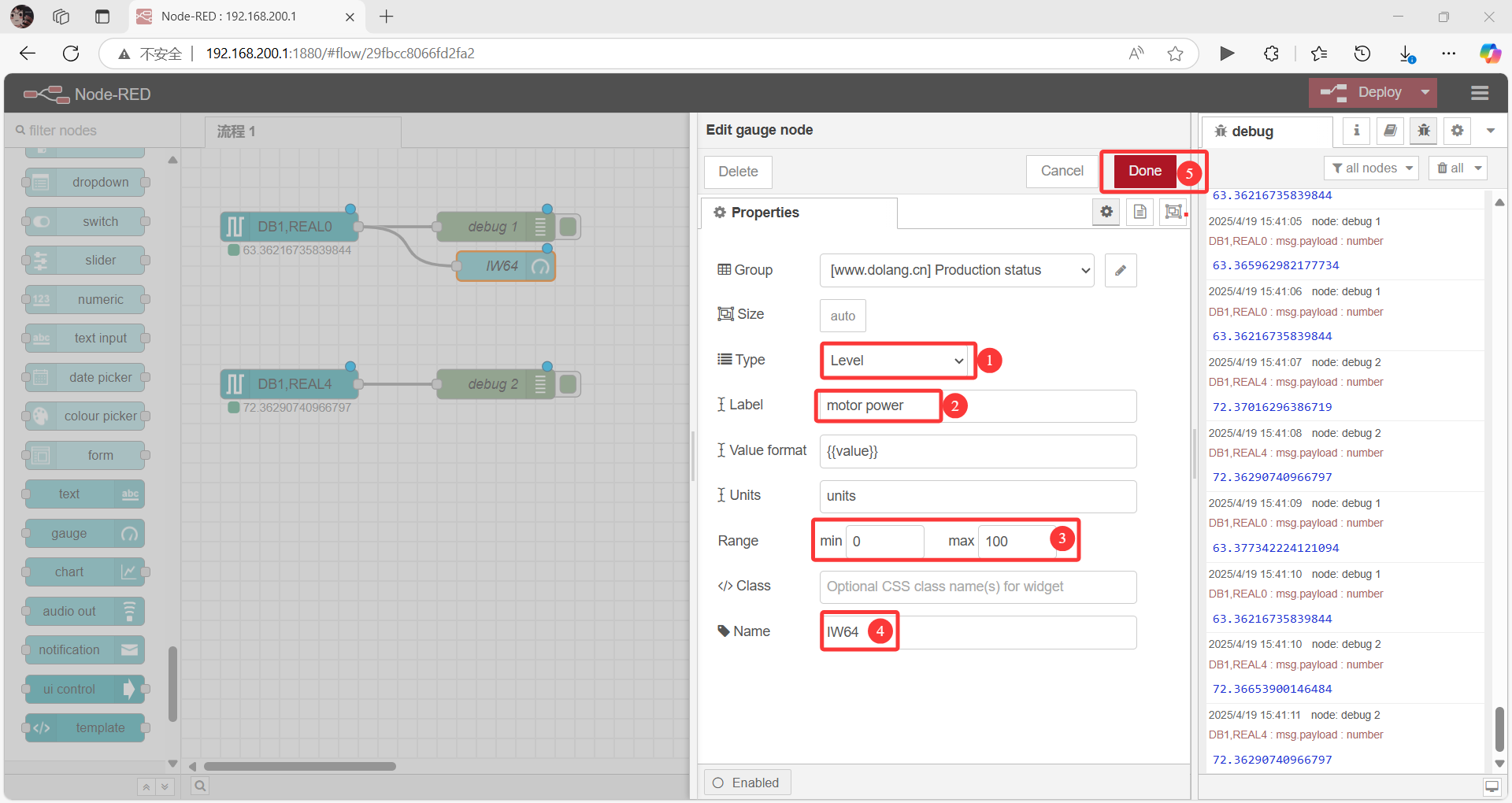Open the Group dropdown for Production status

956,270
